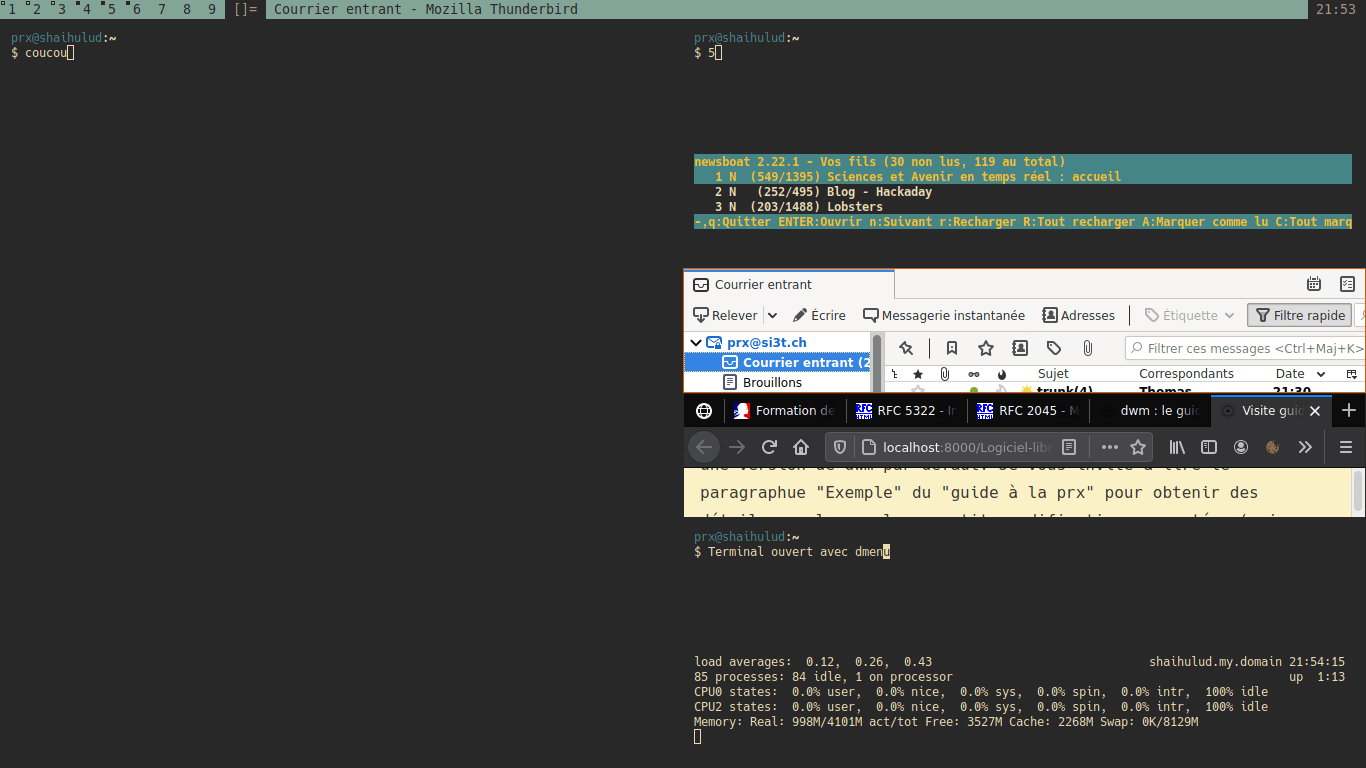The image size is (1366, 768).
Task: Open Thunderbird tasks tab icon
Action: click(1347, 284)
